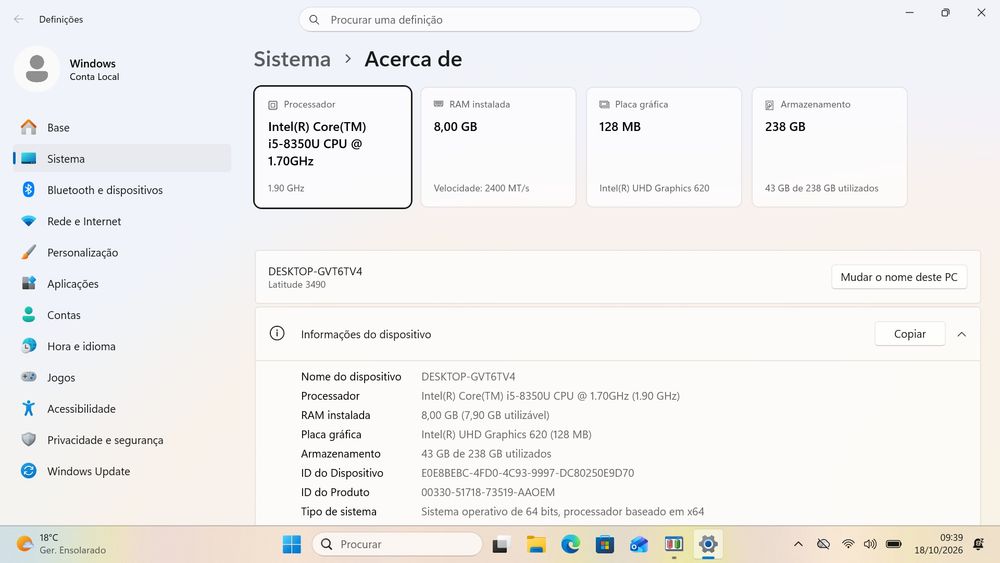Select the RAM instalada card

pos(498,147)
